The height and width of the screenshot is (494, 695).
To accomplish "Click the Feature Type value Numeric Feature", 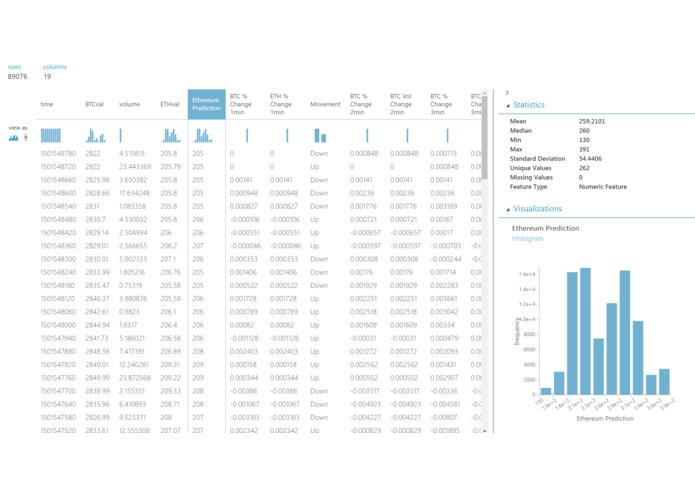I will [x=603, y=187].
